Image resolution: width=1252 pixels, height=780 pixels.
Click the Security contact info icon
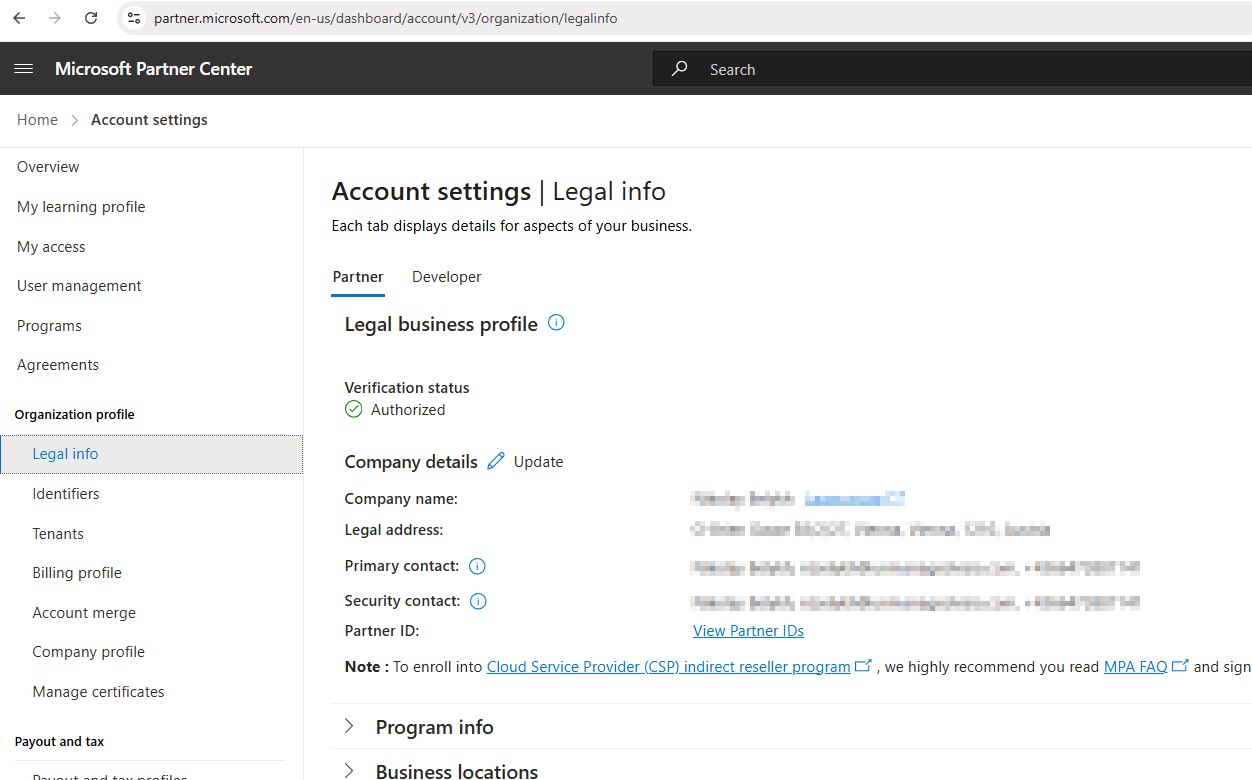click(x=478, y=601)
